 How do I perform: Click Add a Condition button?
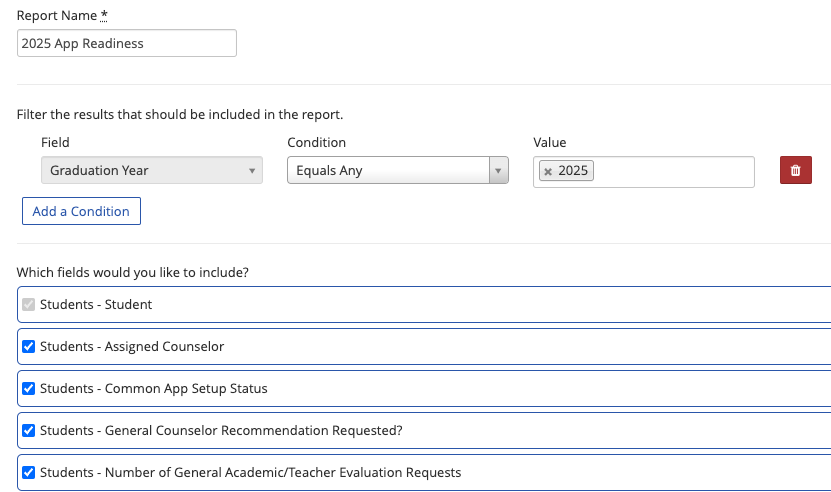point(81,211)
